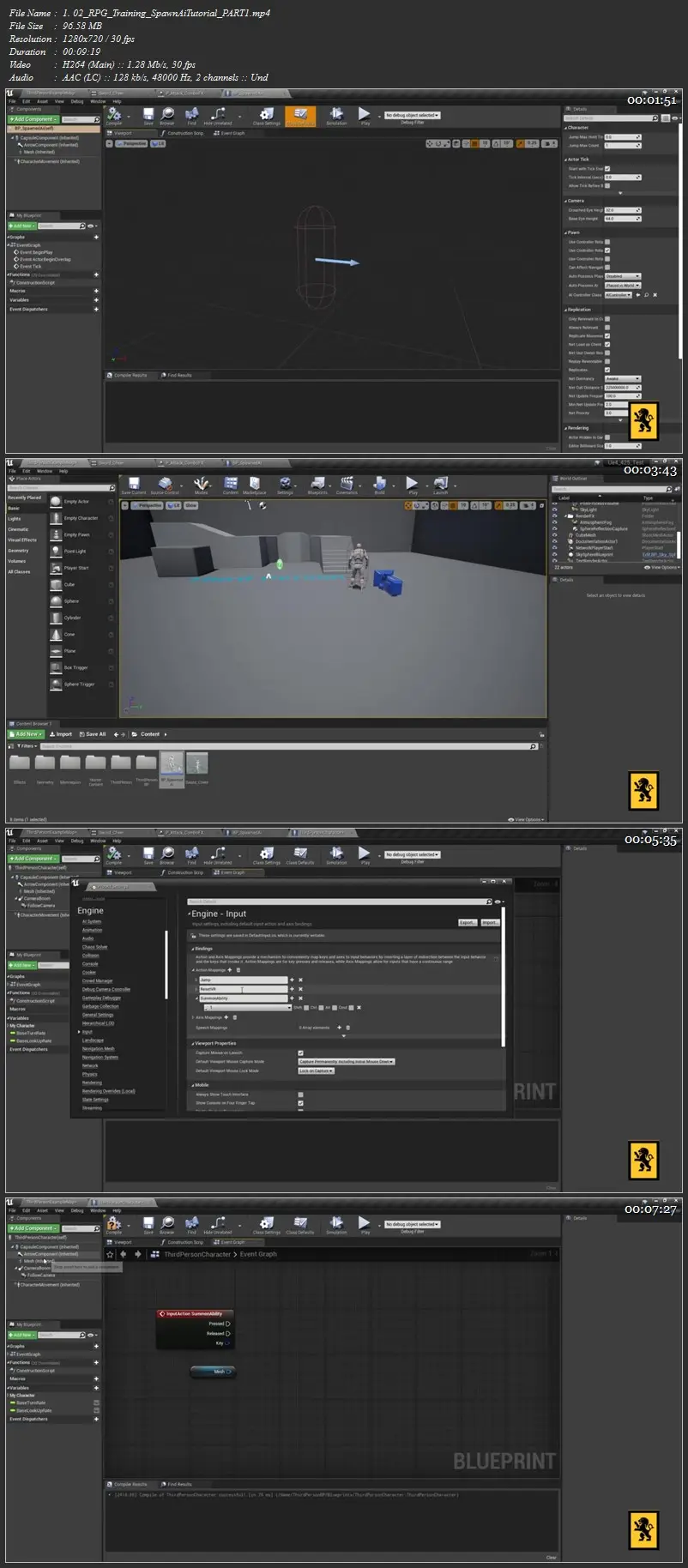Click the Compile icon in the 00:07:27 frame
The image size is (688, 1568).
(x=114, y=1225)
